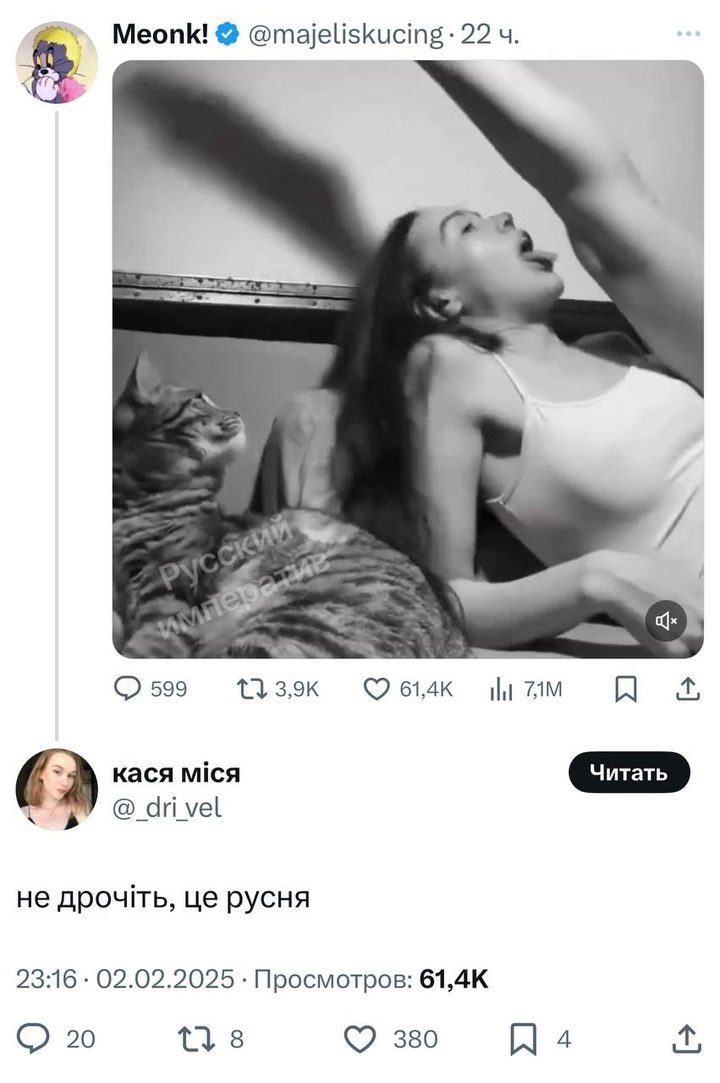
Task: Open Meonk! cartoon cat avatar
Action: coord(56,62)
